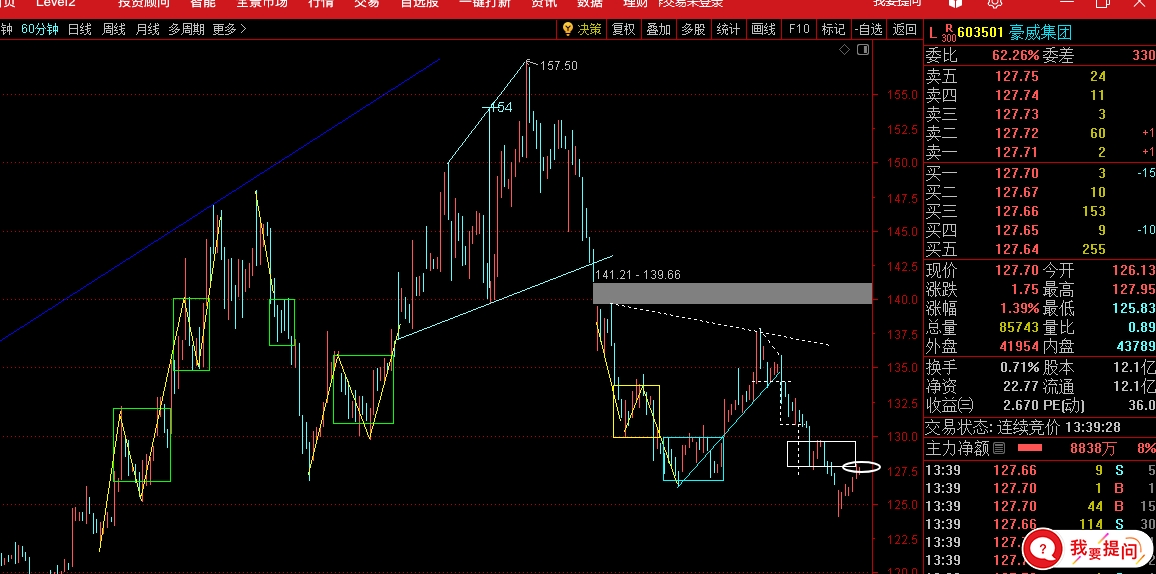Remove the stock via -自选
This screenshot has height=574, width=1156.
(869, 29)
